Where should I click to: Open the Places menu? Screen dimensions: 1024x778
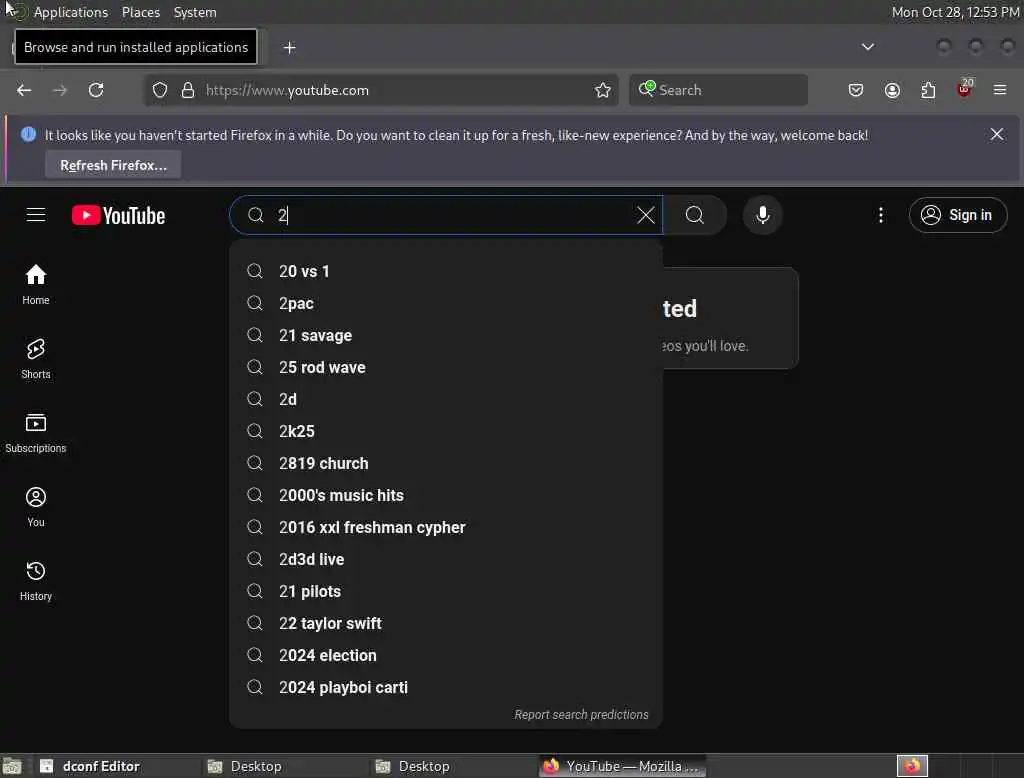pyautogui.click(x=140, y=12)
